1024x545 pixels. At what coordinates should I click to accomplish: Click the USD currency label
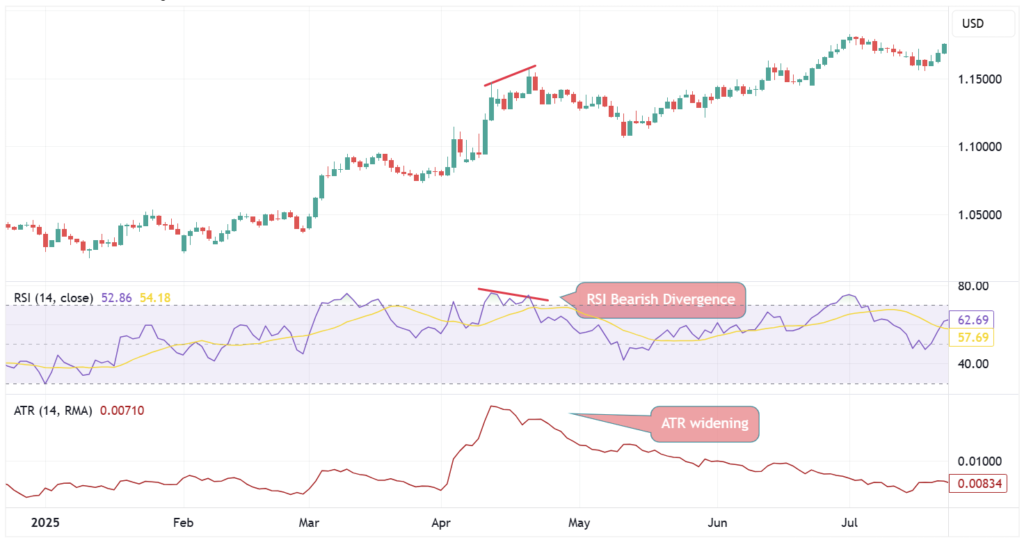[972, 24]
